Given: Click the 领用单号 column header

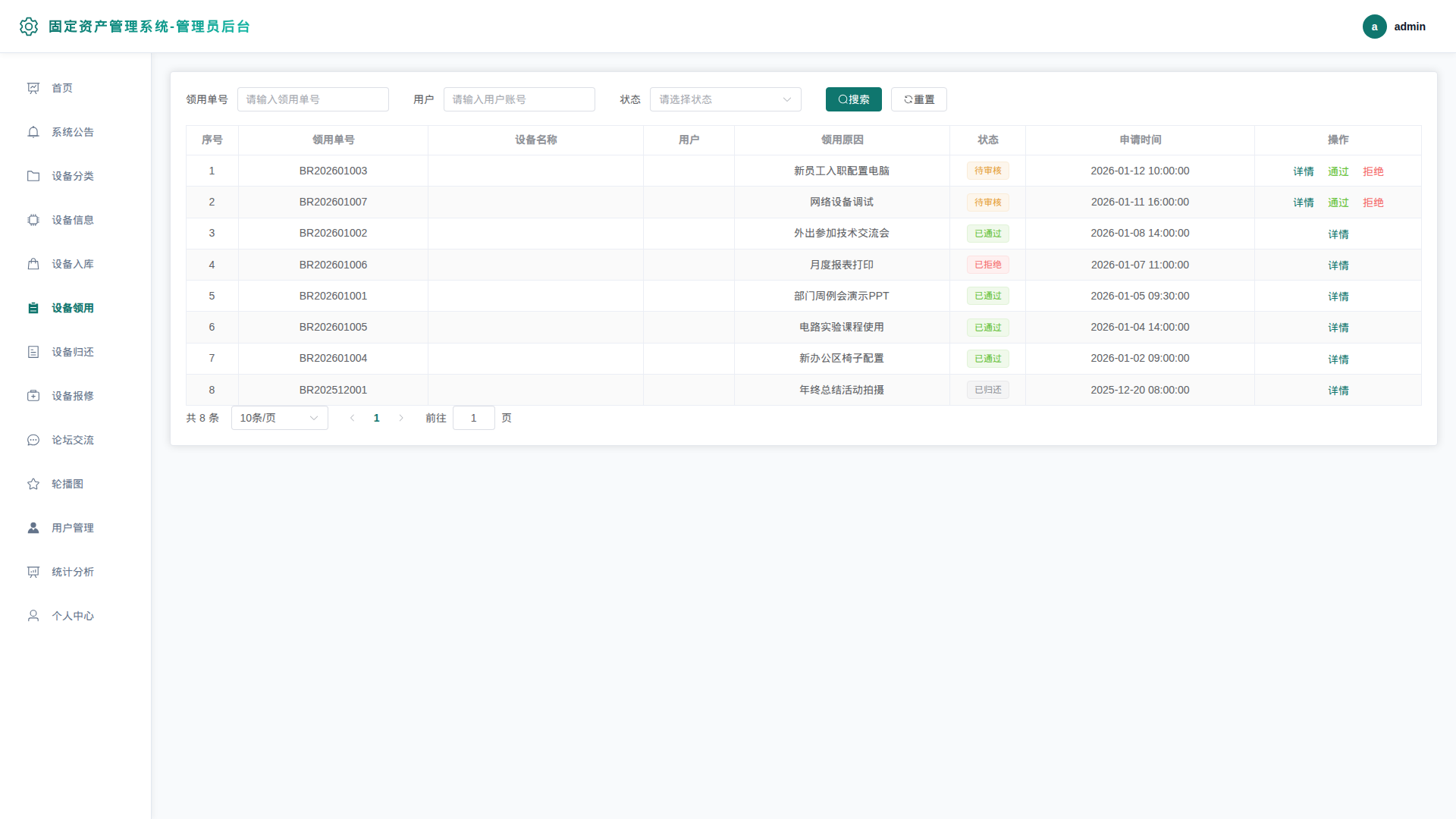Looking at the screenshot, I should tap(333, 140).
